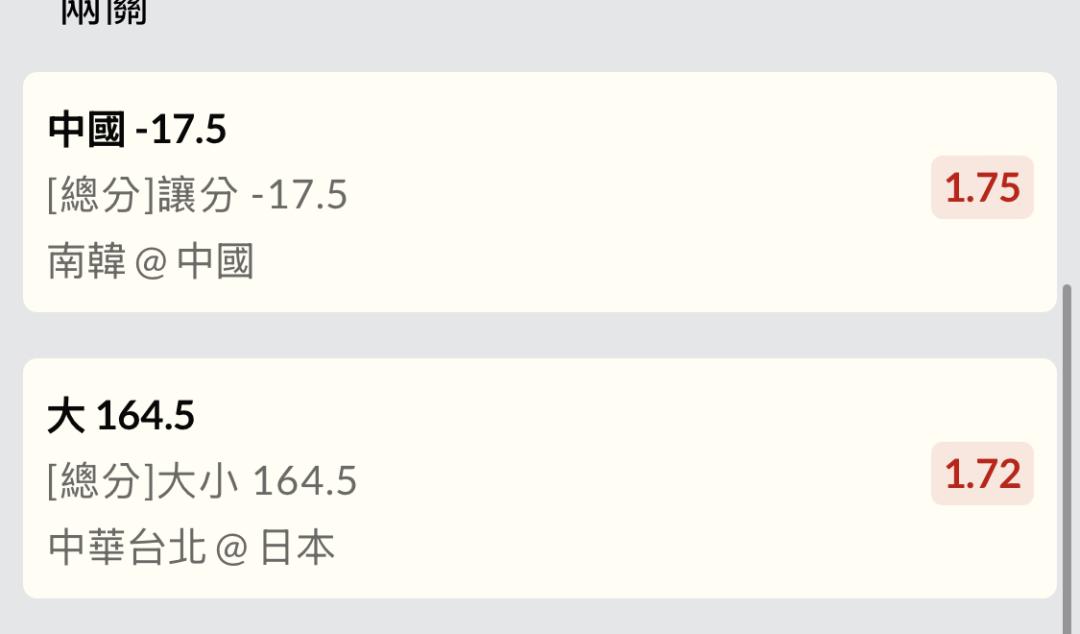The width and height of the screenshot is (1080, 634).
Task: Click the @ symbol after 中華台北
Action: [231, 549]
